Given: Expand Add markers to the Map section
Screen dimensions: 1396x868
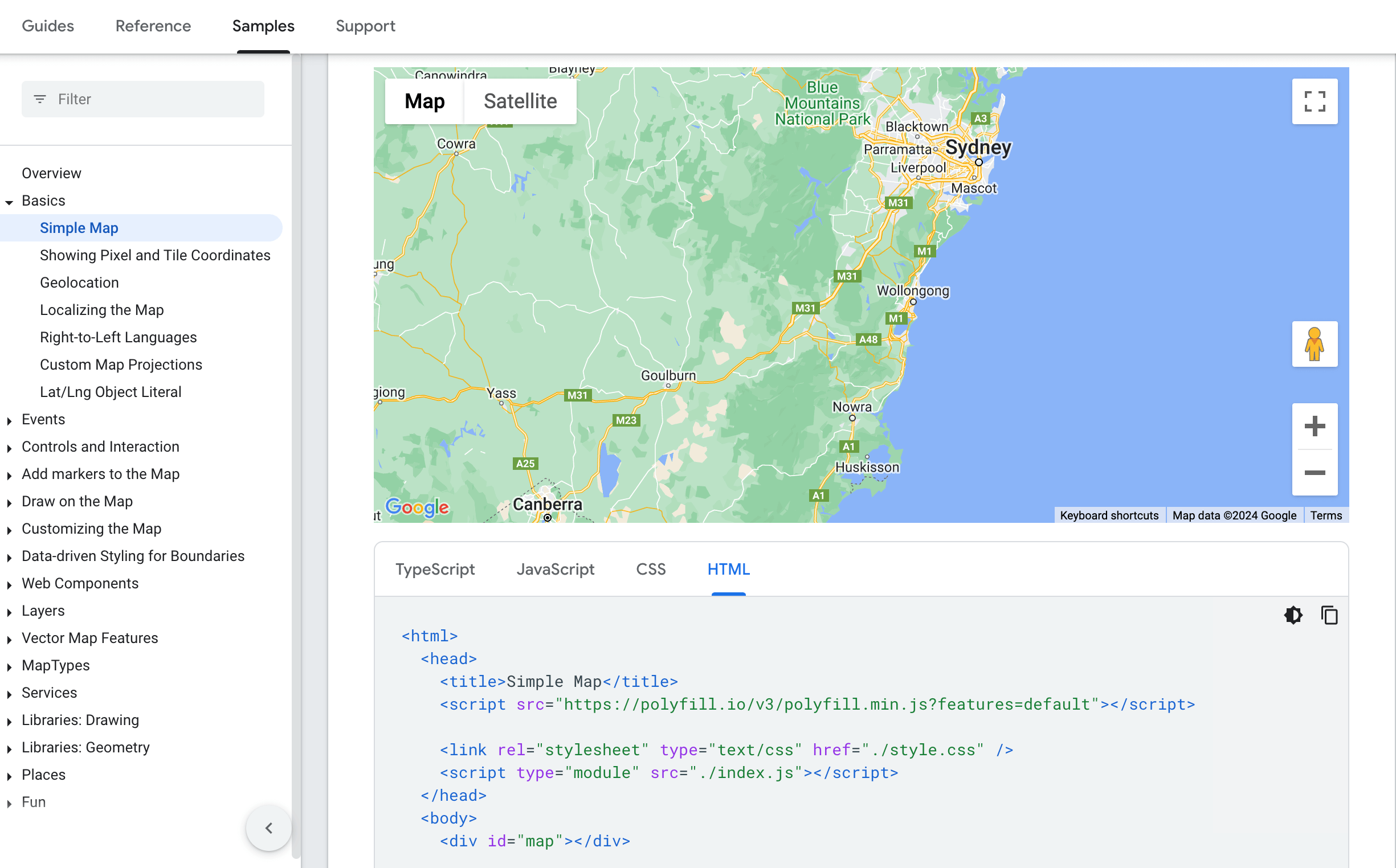Looking at the screenshot, I should pyautogui.click(x=9, y=476).
